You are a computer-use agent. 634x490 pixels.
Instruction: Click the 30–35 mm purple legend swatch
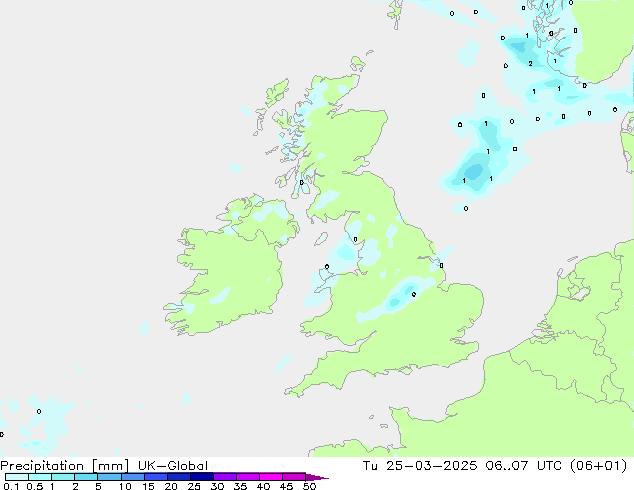225,477
